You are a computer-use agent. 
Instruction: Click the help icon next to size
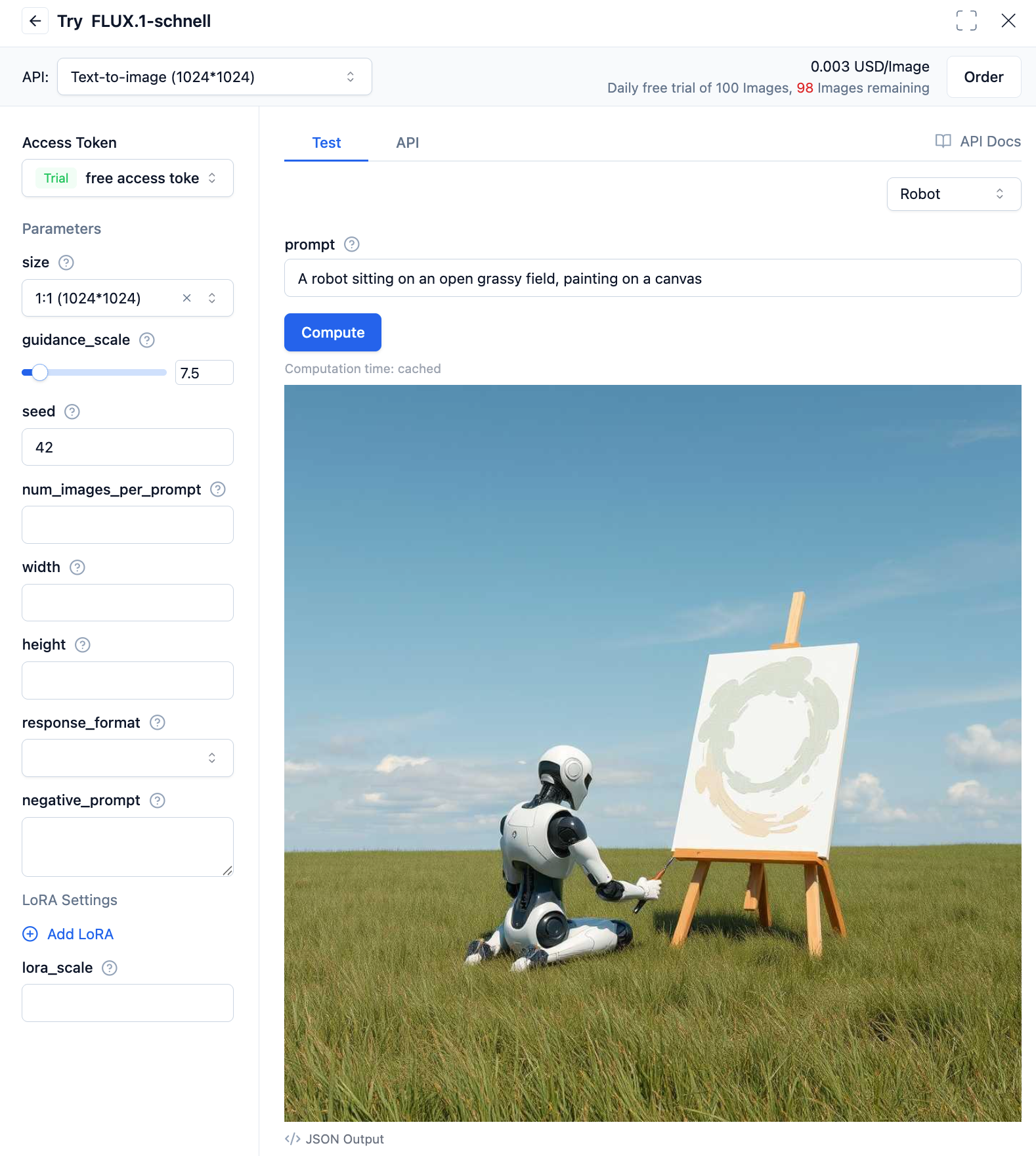(66, 263)
